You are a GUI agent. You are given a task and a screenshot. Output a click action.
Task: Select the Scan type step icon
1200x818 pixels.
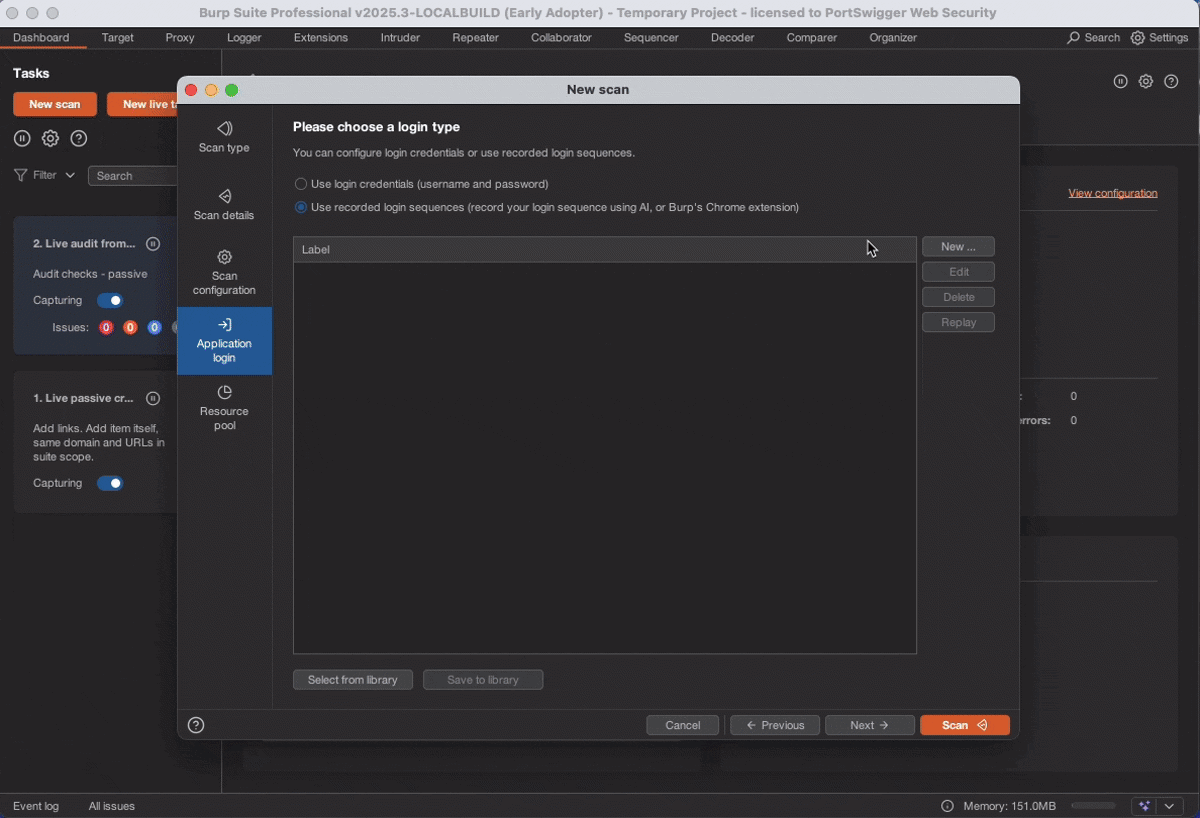(x=224, y=129)
